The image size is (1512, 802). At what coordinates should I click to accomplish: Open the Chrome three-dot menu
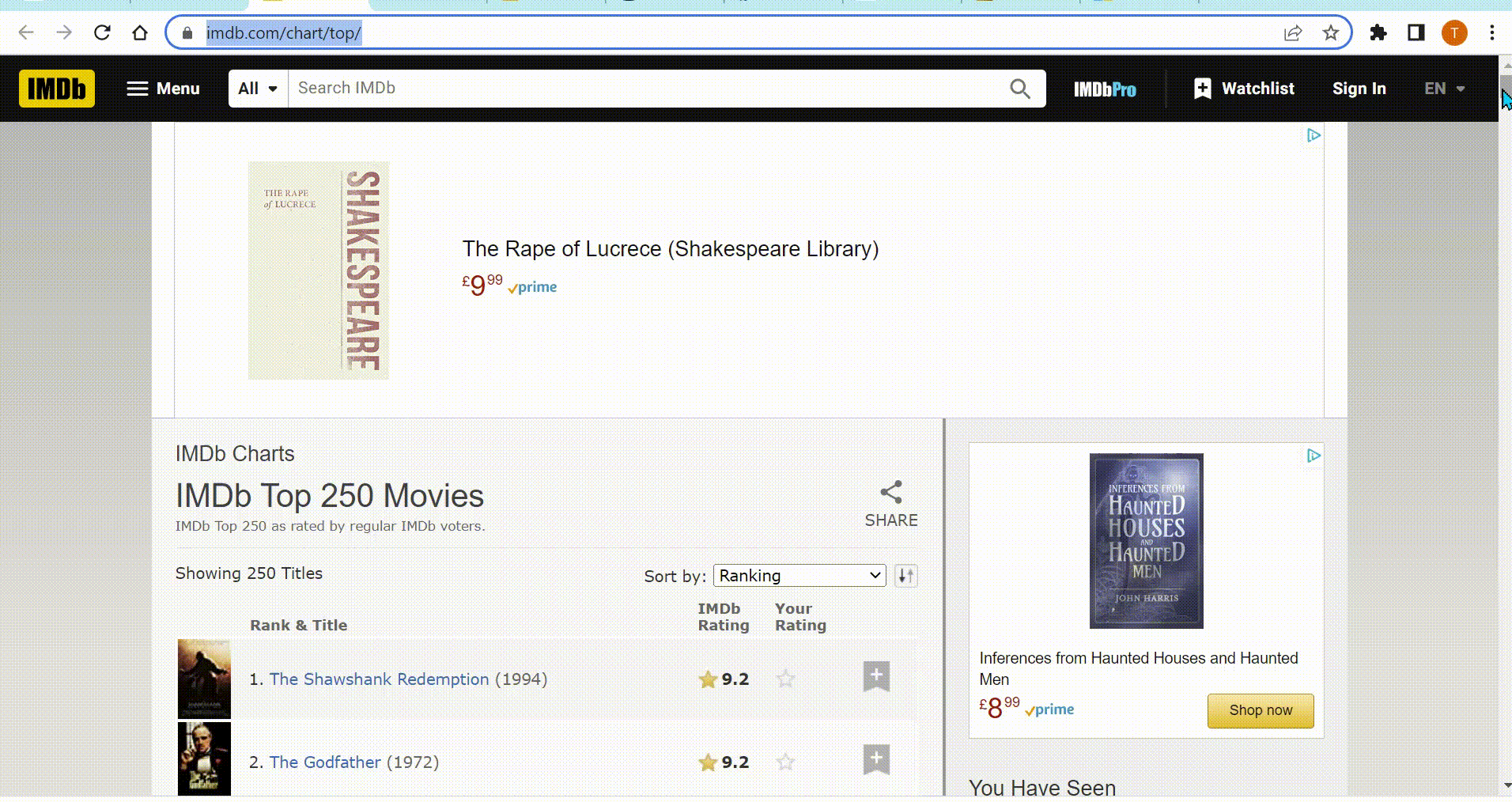point(1492,32)
